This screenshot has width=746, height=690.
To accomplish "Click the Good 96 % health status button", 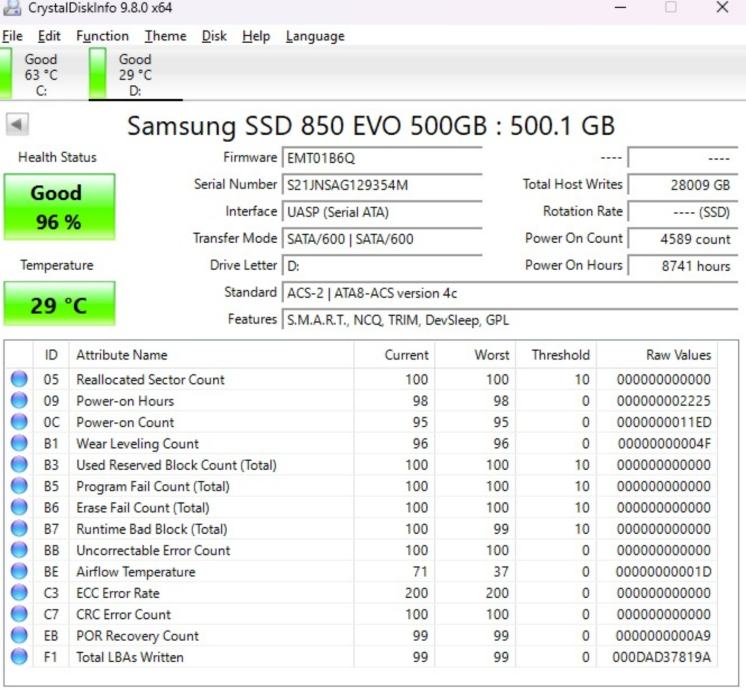I will 58,207.
